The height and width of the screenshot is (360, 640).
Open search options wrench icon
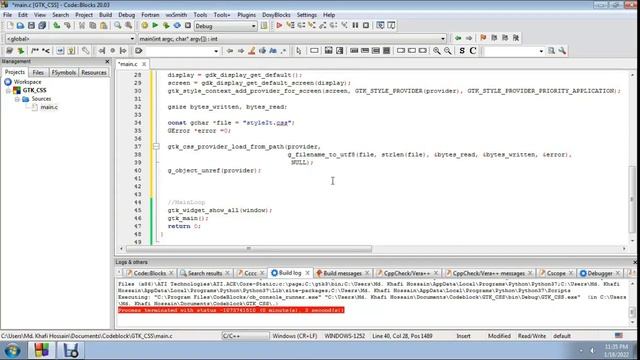point(562,51)
